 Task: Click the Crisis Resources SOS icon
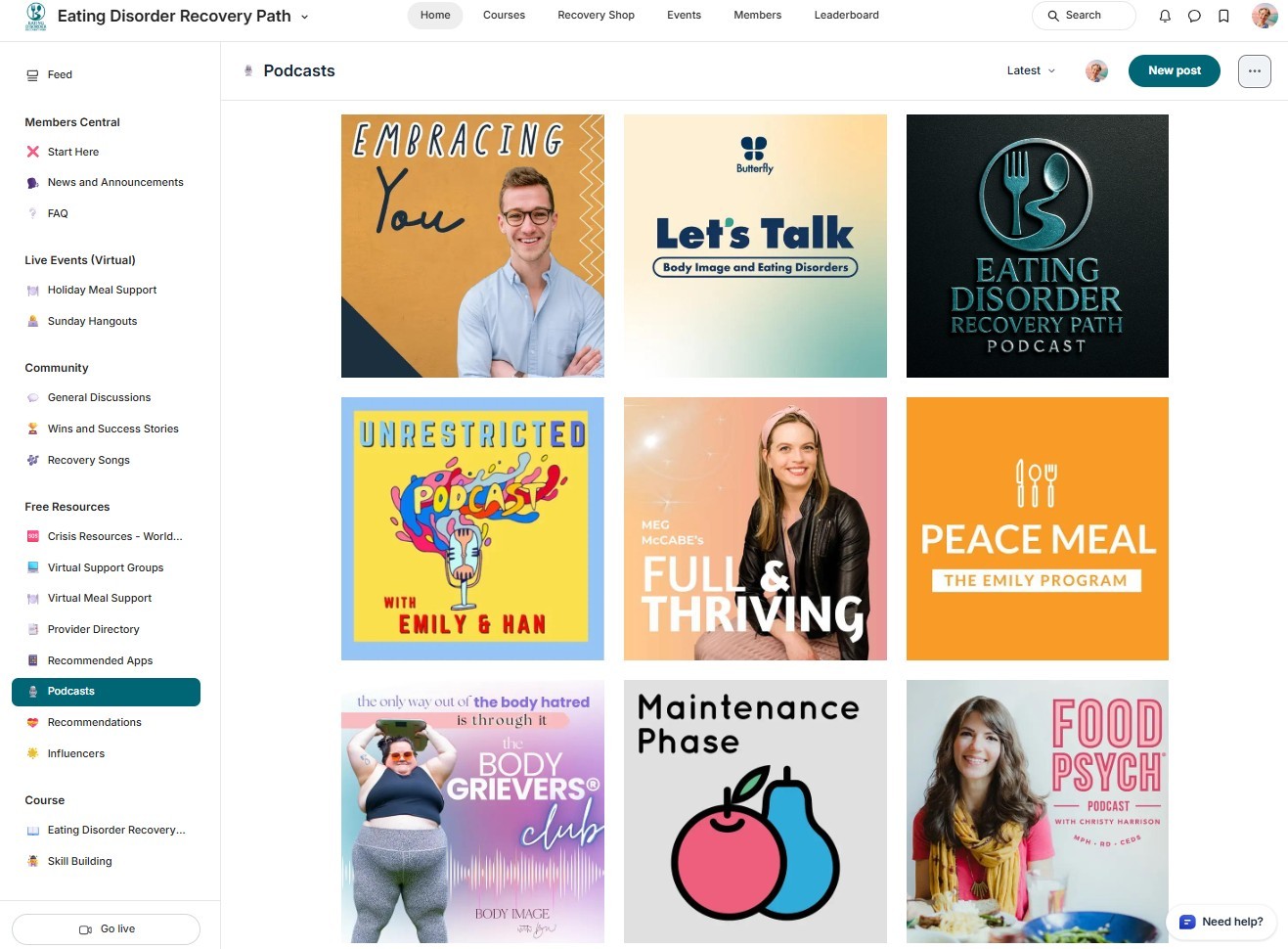32,536
